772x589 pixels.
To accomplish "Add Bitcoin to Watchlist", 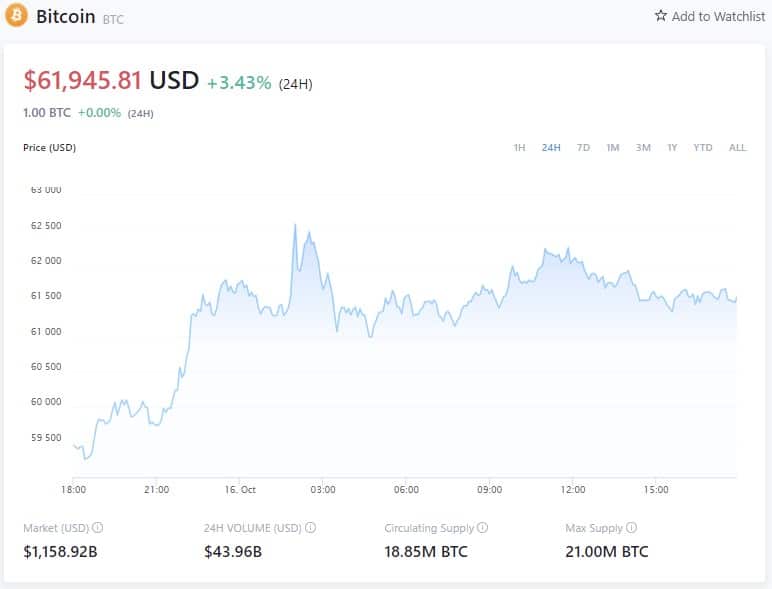I will tap(710, 16).
